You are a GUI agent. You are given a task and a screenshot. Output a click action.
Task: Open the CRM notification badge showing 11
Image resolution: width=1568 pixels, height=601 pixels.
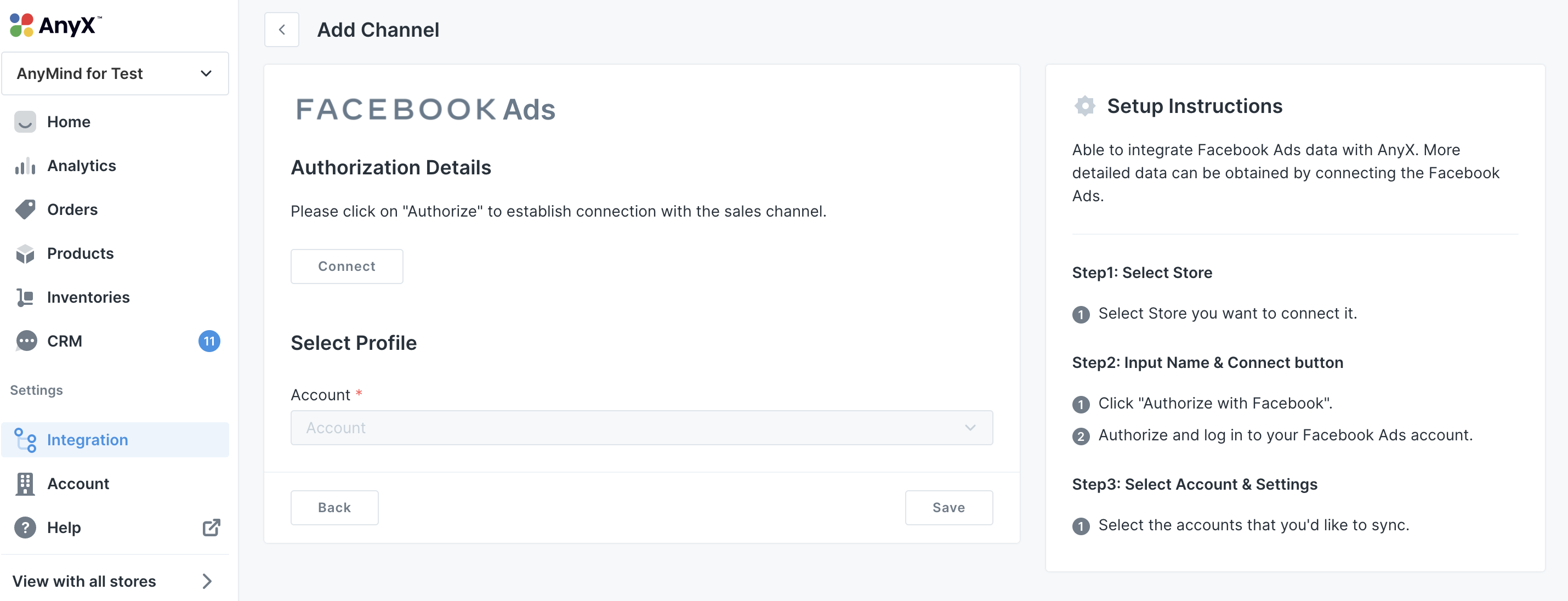click(x=209, y=341)
